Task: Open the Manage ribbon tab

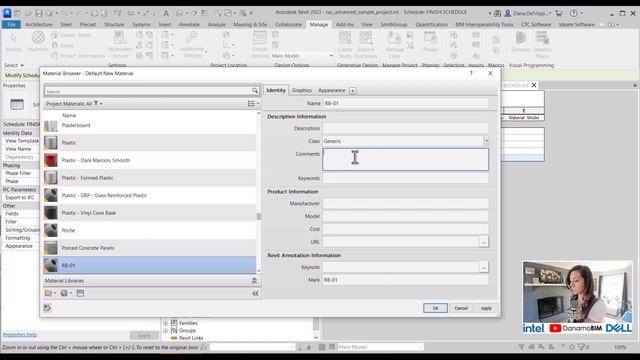Action: (x=319, y=24)
